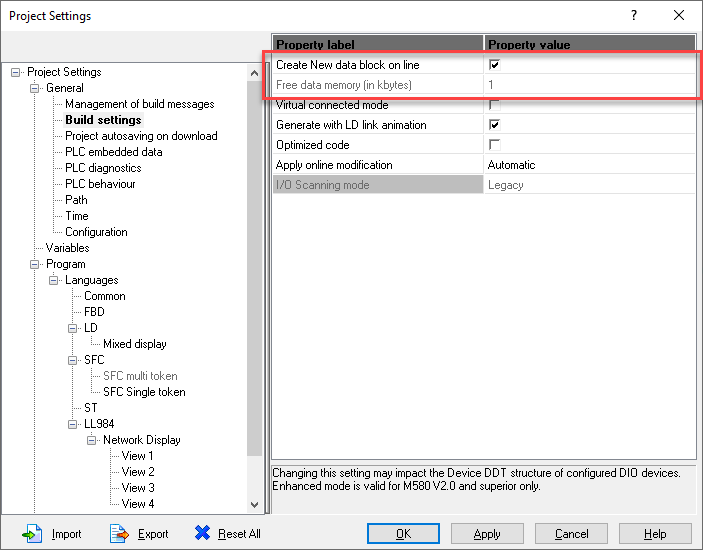Click the blue X Reset All icon
This screenshot has height=550, width=703.
[202, 533]
